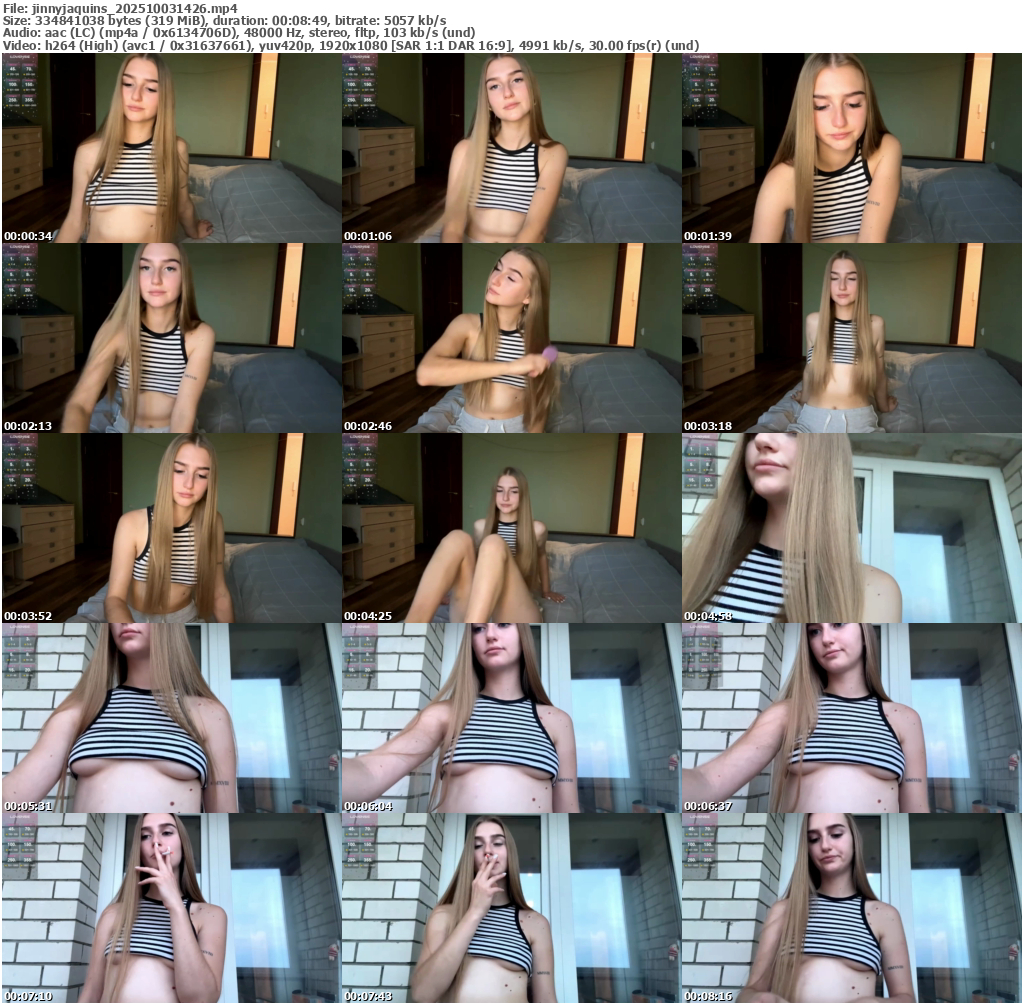Click the Video h264 stream info line

[350, 45]
